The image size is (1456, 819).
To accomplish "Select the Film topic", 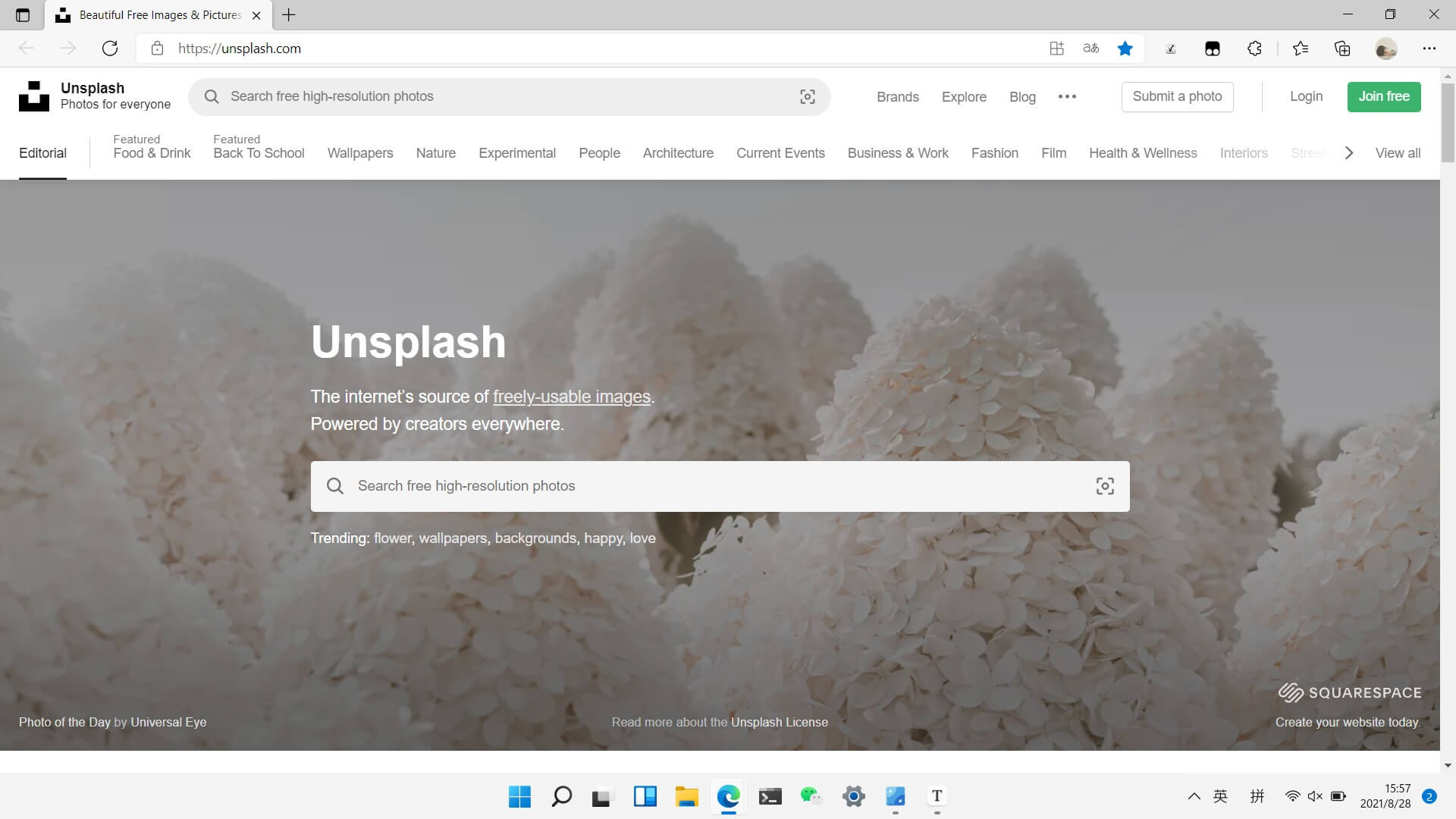I will 1053,153.
